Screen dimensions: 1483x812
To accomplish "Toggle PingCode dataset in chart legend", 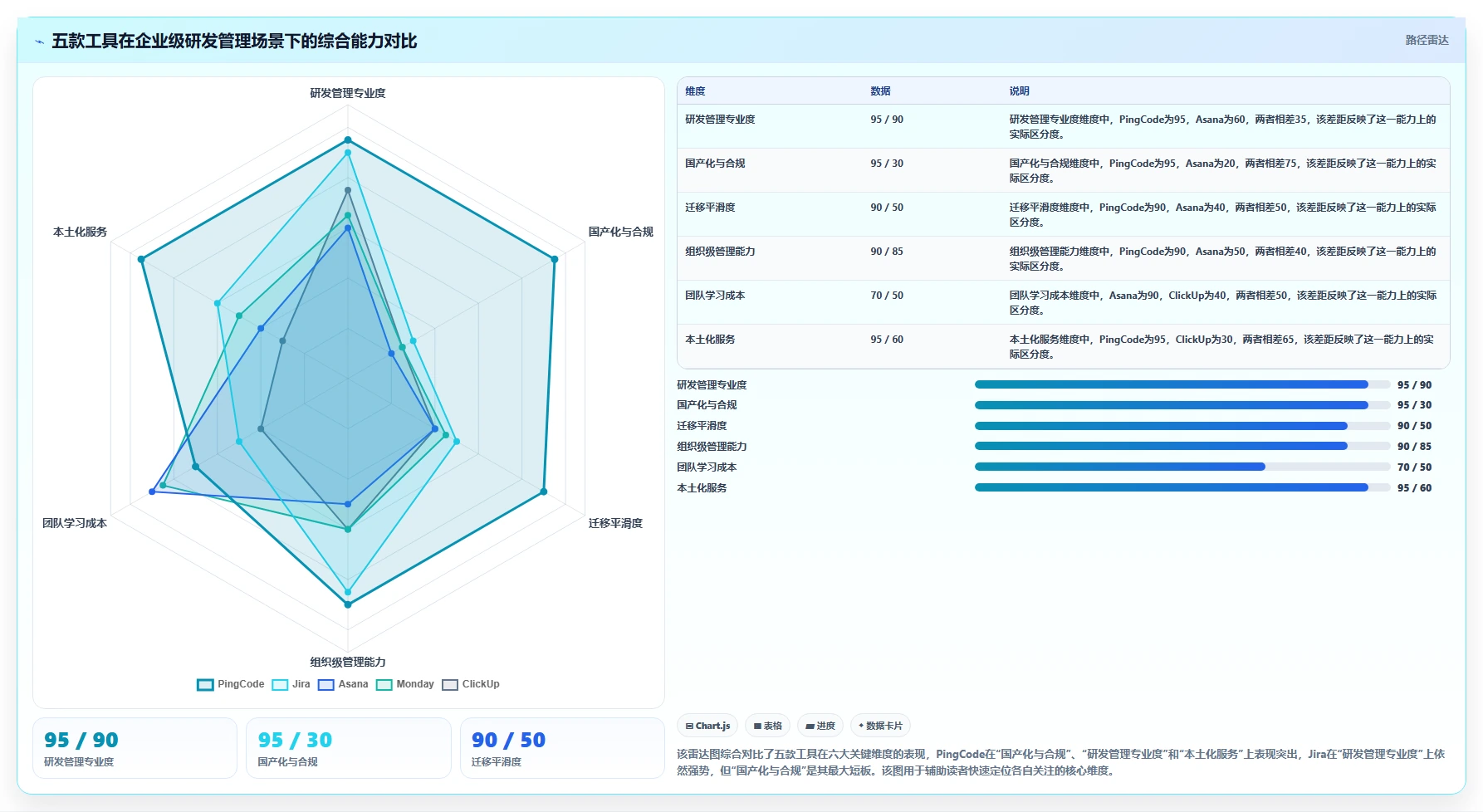I will [231, 684].
